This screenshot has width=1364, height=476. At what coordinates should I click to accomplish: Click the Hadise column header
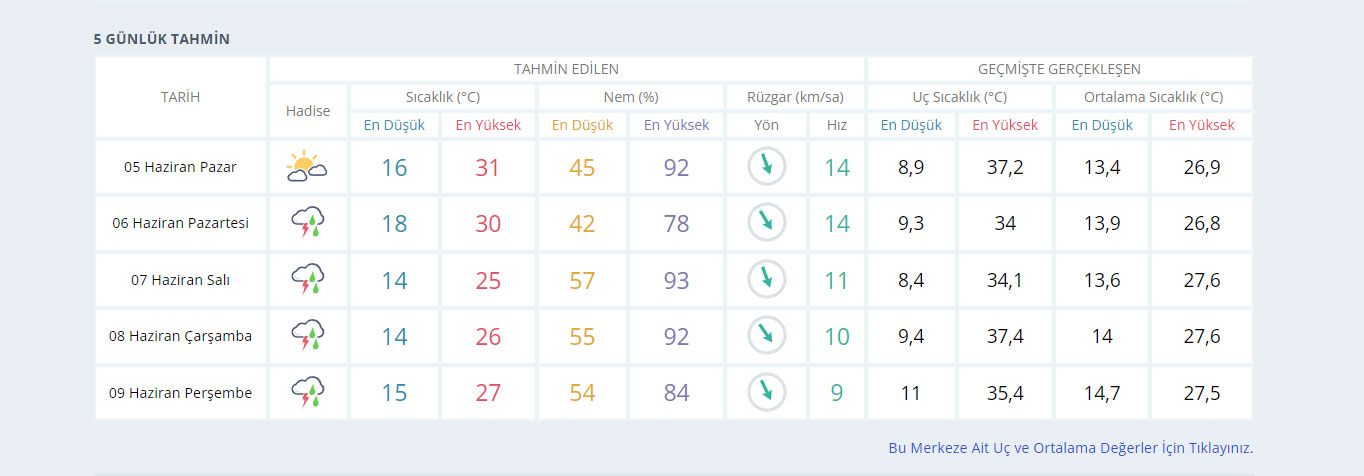(x=307, y=111)
